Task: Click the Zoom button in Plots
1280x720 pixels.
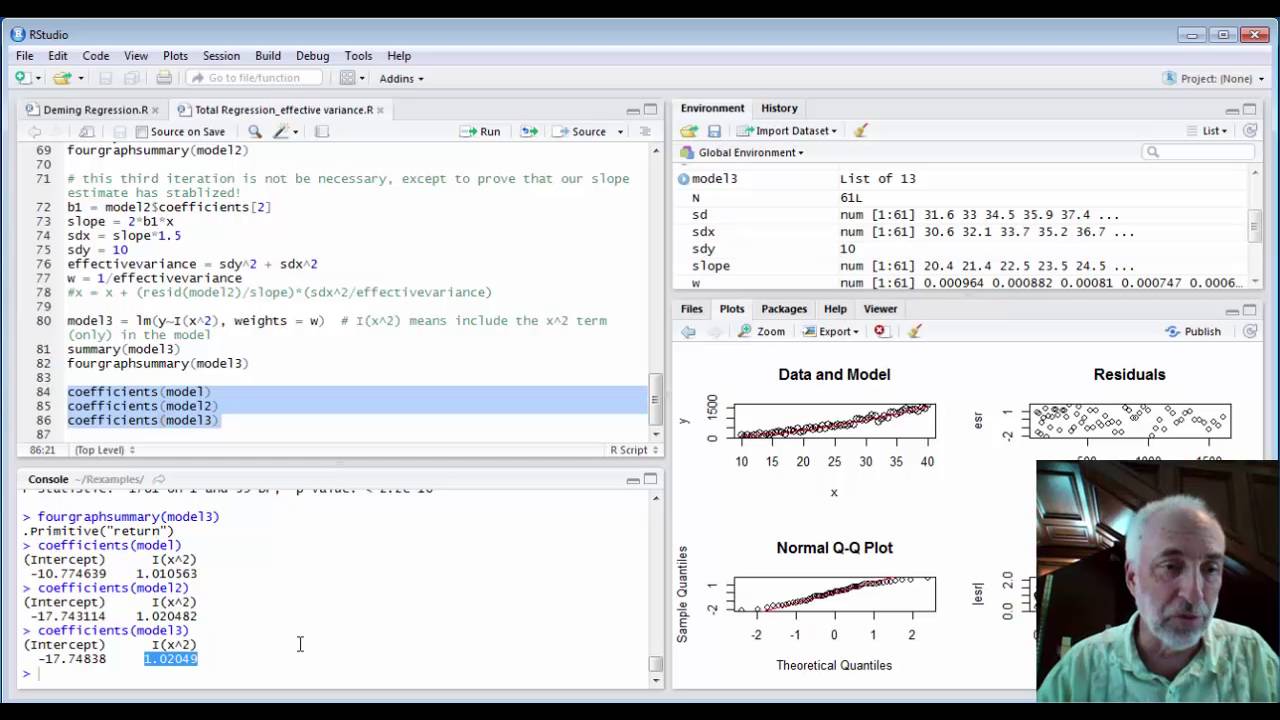Action: (x=762, y=331)
